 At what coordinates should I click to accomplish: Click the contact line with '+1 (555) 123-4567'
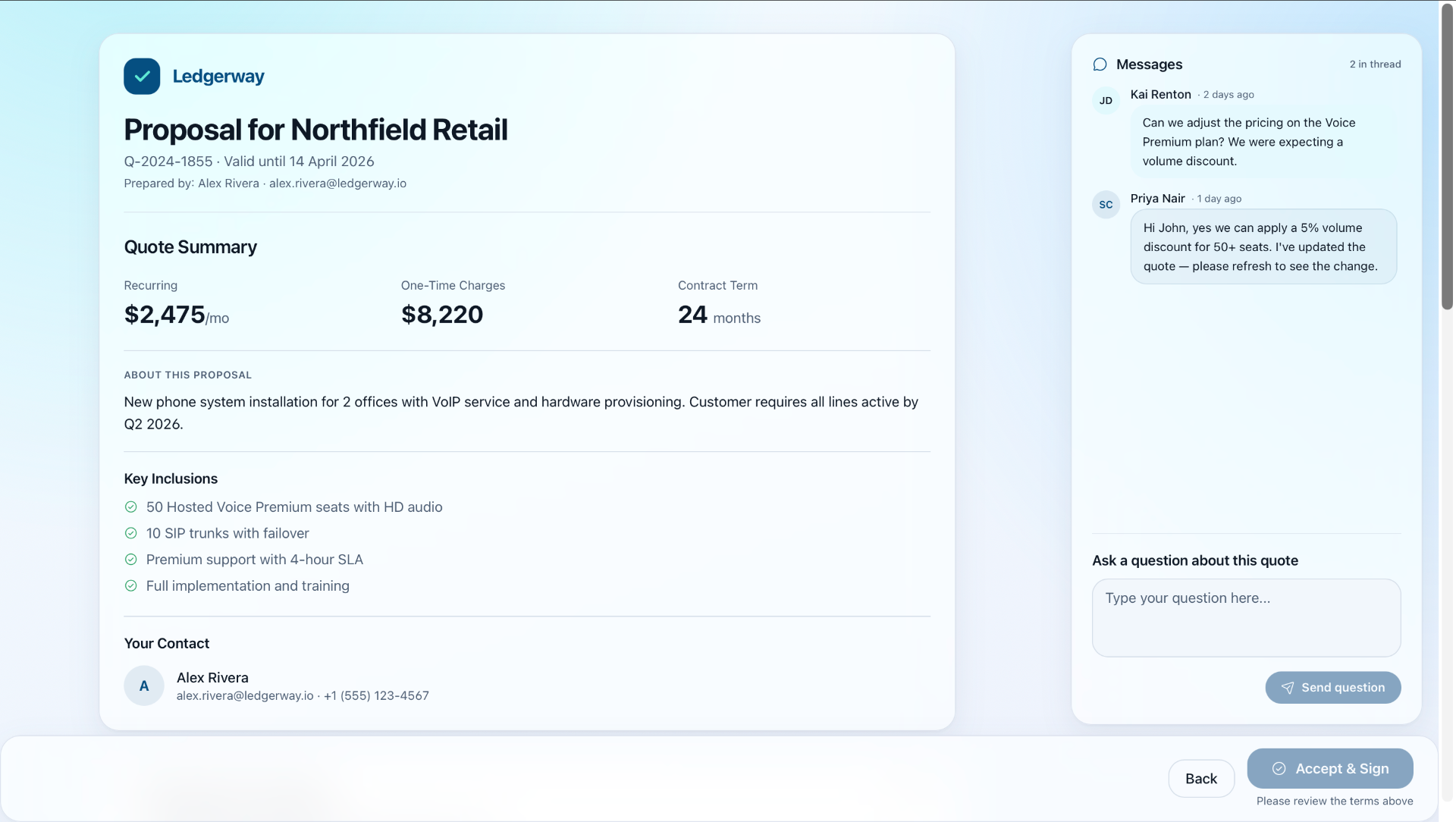pyautogui.click(x=303, y=695)
